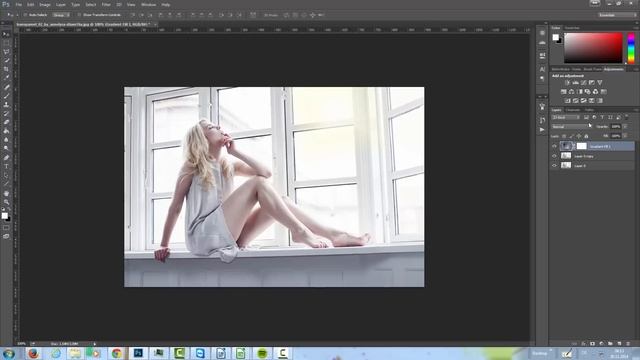640x360 pixels.
Task: Add a Channel Mixer adjustment
Action: (x=596, y=92)
